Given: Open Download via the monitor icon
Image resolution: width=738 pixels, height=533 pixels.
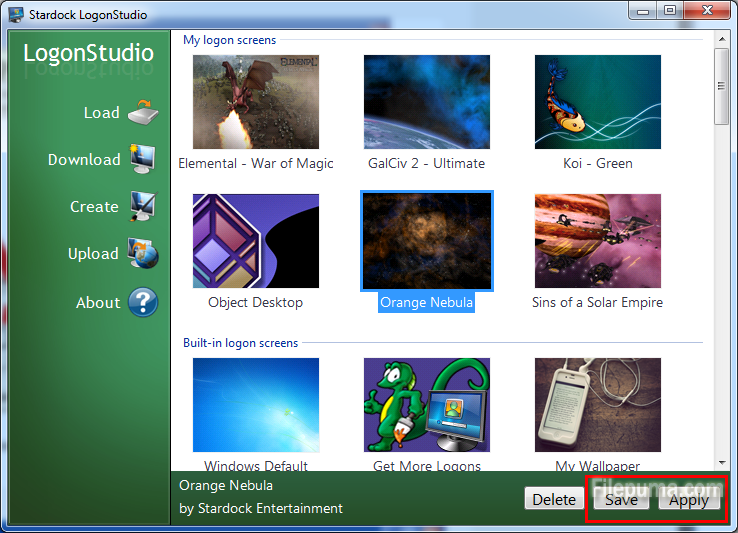Looking at the screenshot, I should click(143, 159).
